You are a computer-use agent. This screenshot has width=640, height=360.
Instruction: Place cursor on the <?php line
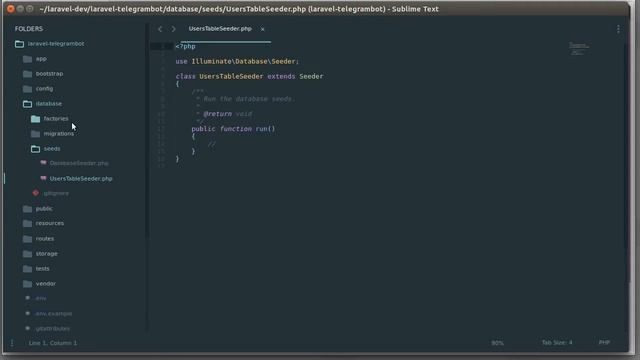185,46
